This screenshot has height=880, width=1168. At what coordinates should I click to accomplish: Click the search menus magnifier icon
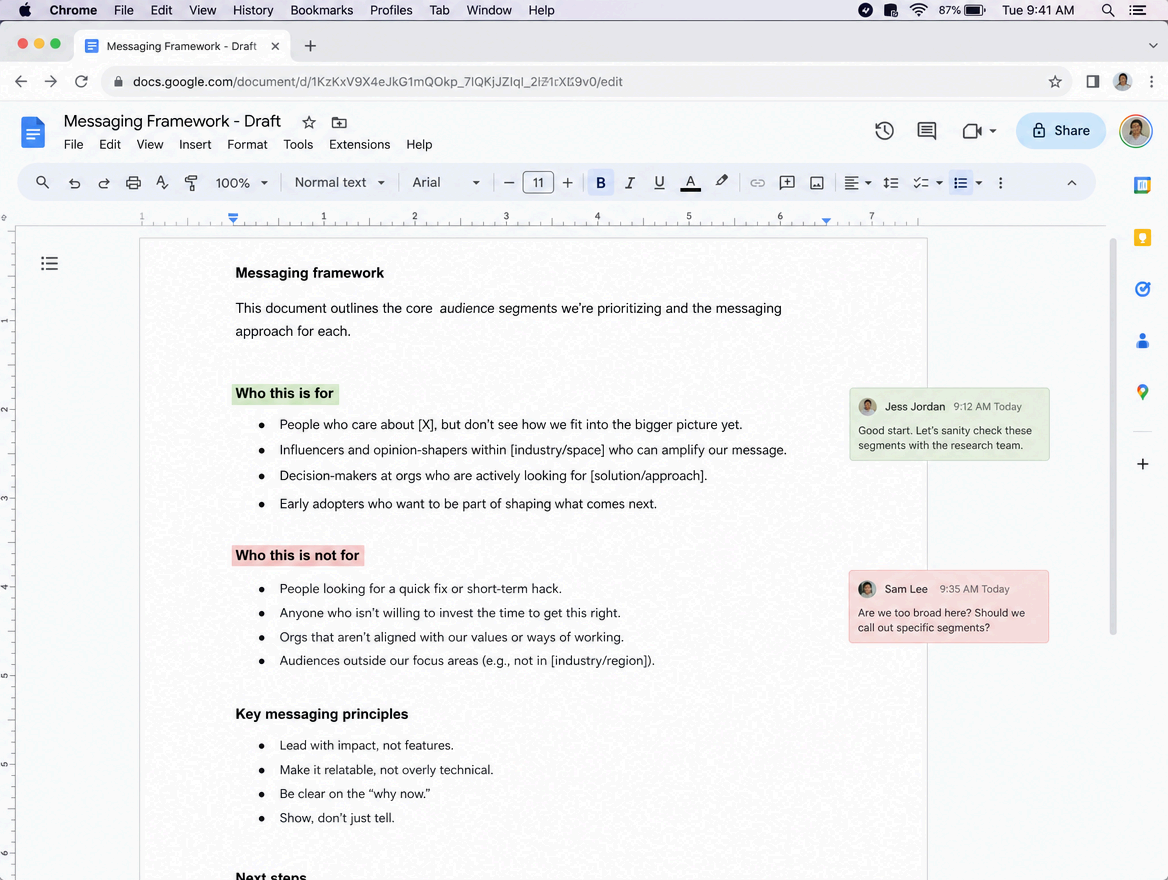tap(42, 183)
